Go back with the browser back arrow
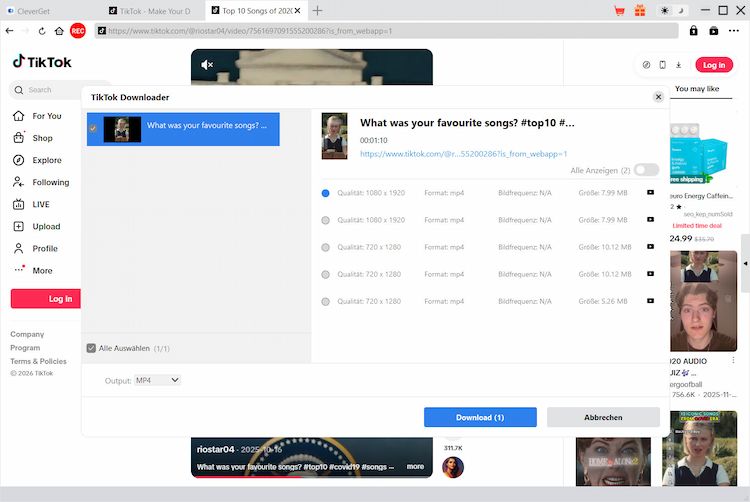Screen dimensions: 750x502 (x=10, y=31)
